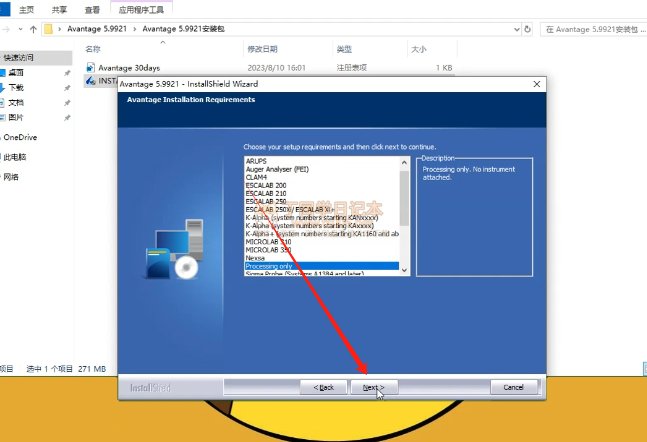Refresh the Explorer folder view
Image resolution: width=647 pixels, height=442 pixels.
point(527,29)
